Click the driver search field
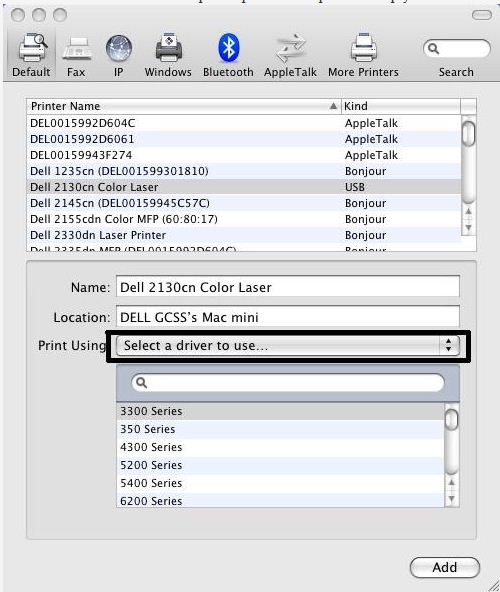The width and height of the screenshot is (500, 592). pyautogui.click(x=288, y=383)
